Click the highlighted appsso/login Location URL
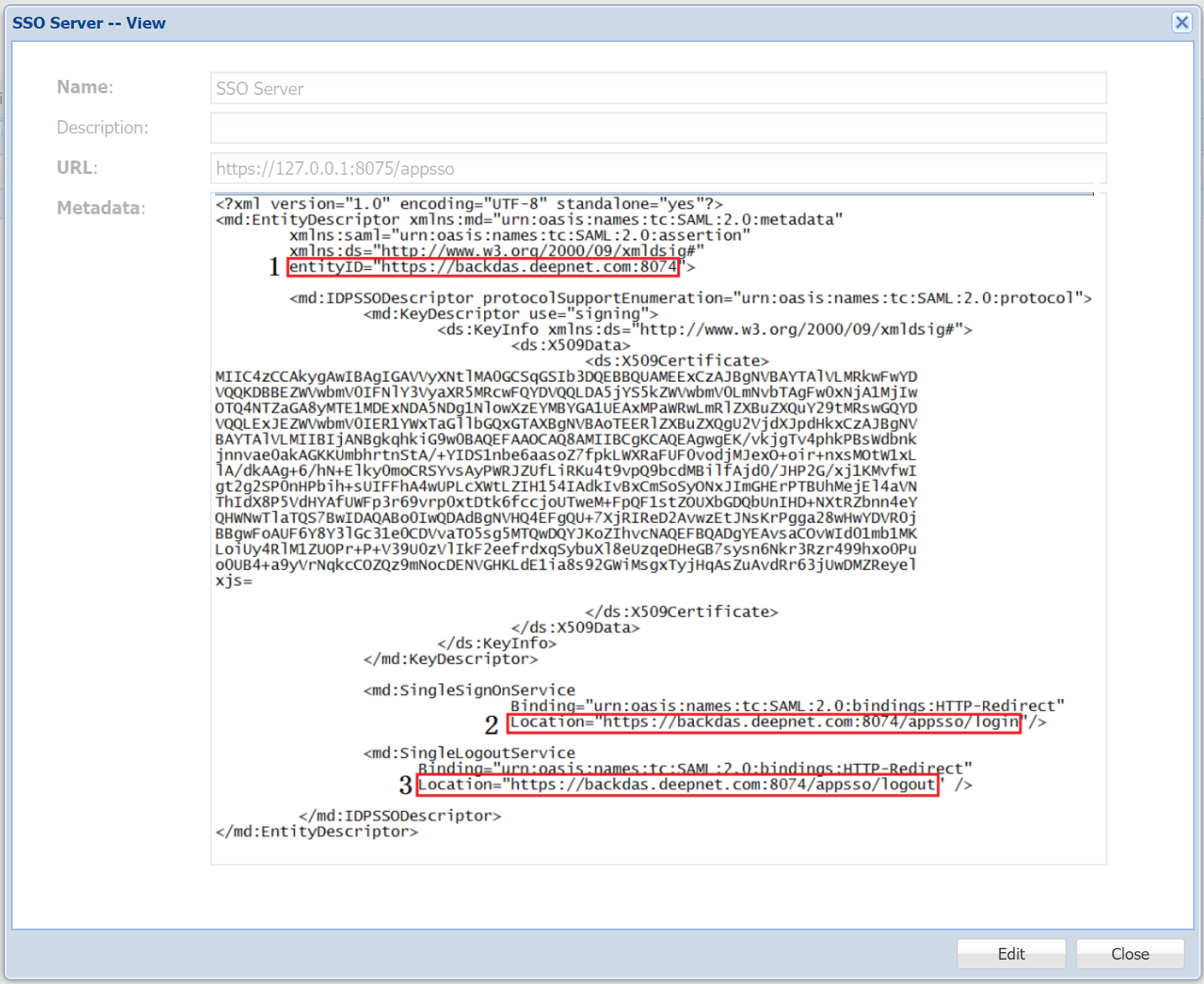This screenshot has width=1204, height=984. click(764, 723)
